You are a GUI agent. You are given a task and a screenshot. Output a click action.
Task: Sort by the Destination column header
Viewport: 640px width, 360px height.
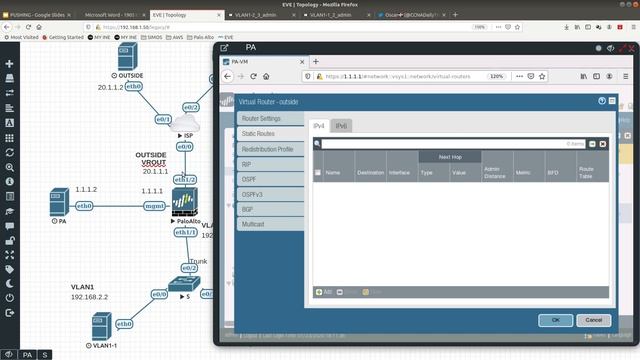[371, 173]
